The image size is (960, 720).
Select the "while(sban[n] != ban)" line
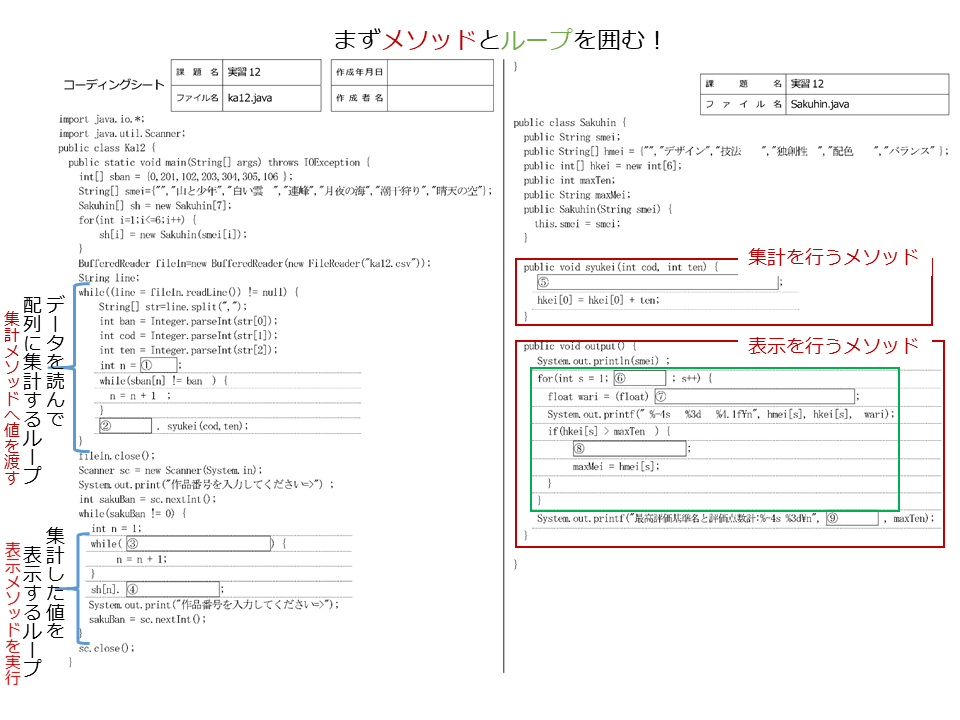pyautogui.click(x=163, y=381)
